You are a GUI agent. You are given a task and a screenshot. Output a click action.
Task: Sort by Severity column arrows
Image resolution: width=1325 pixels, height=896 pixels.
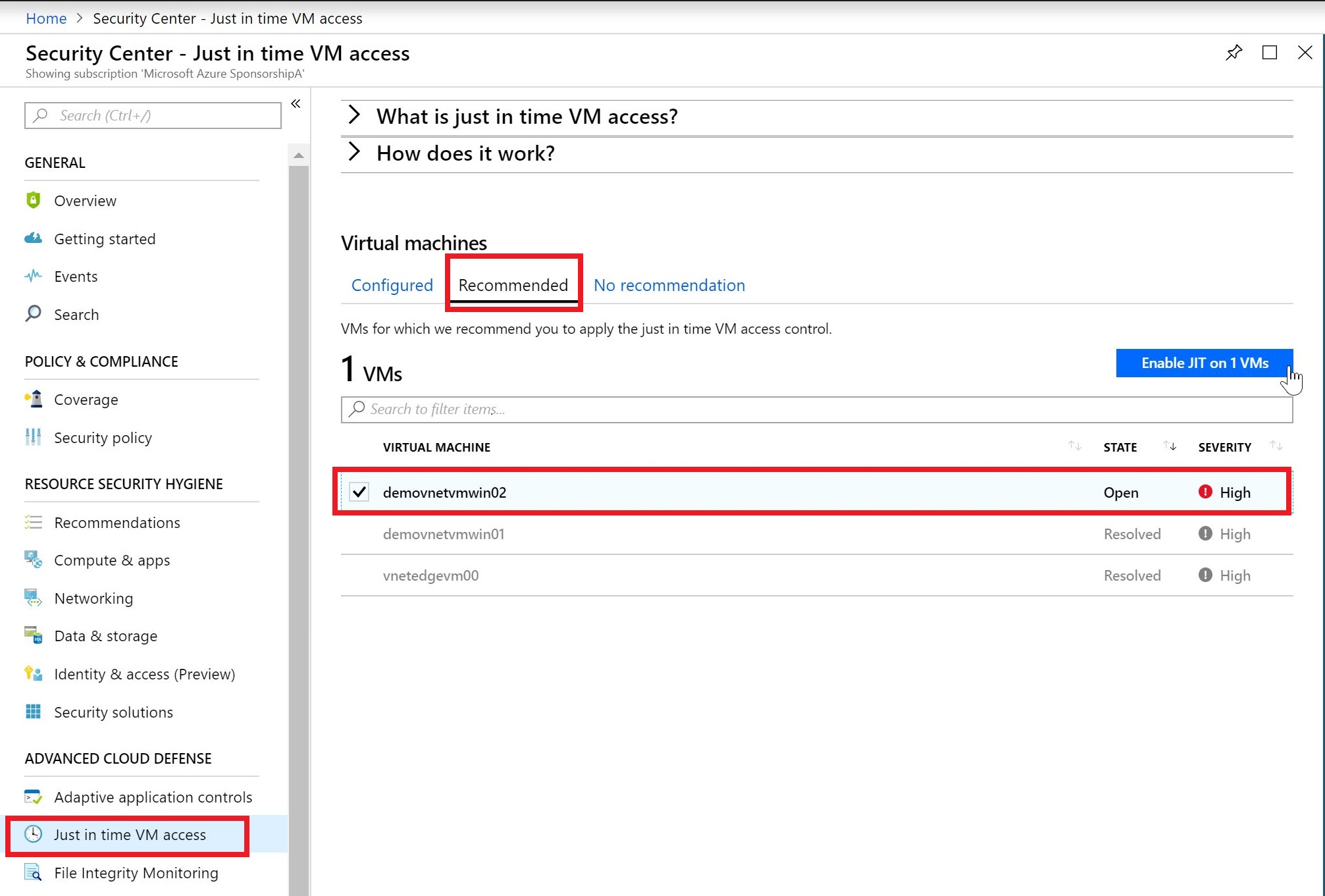tap(1276, 446)
